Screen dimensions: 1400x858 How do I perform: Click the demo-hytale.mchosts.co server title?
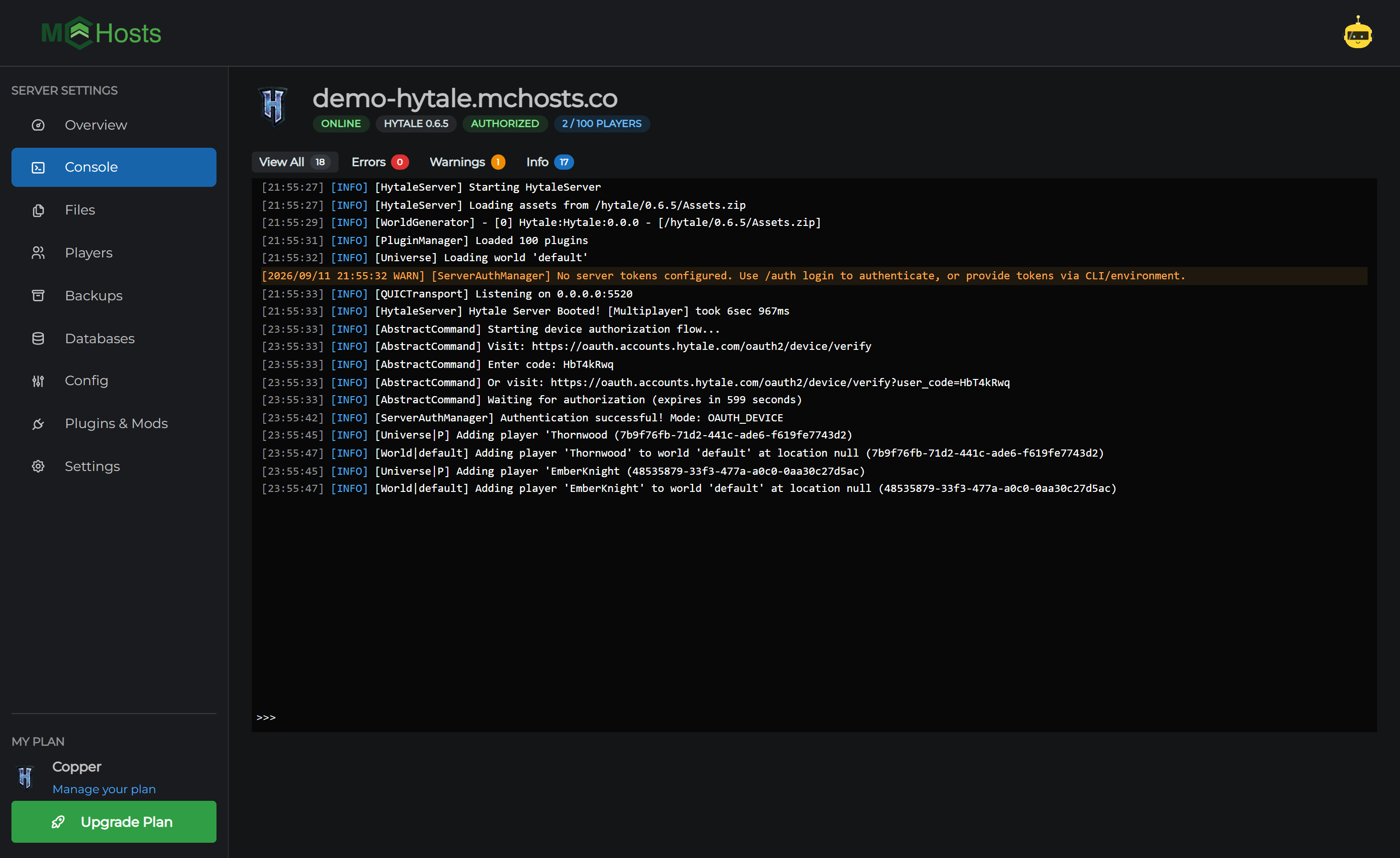click(465, 98)
